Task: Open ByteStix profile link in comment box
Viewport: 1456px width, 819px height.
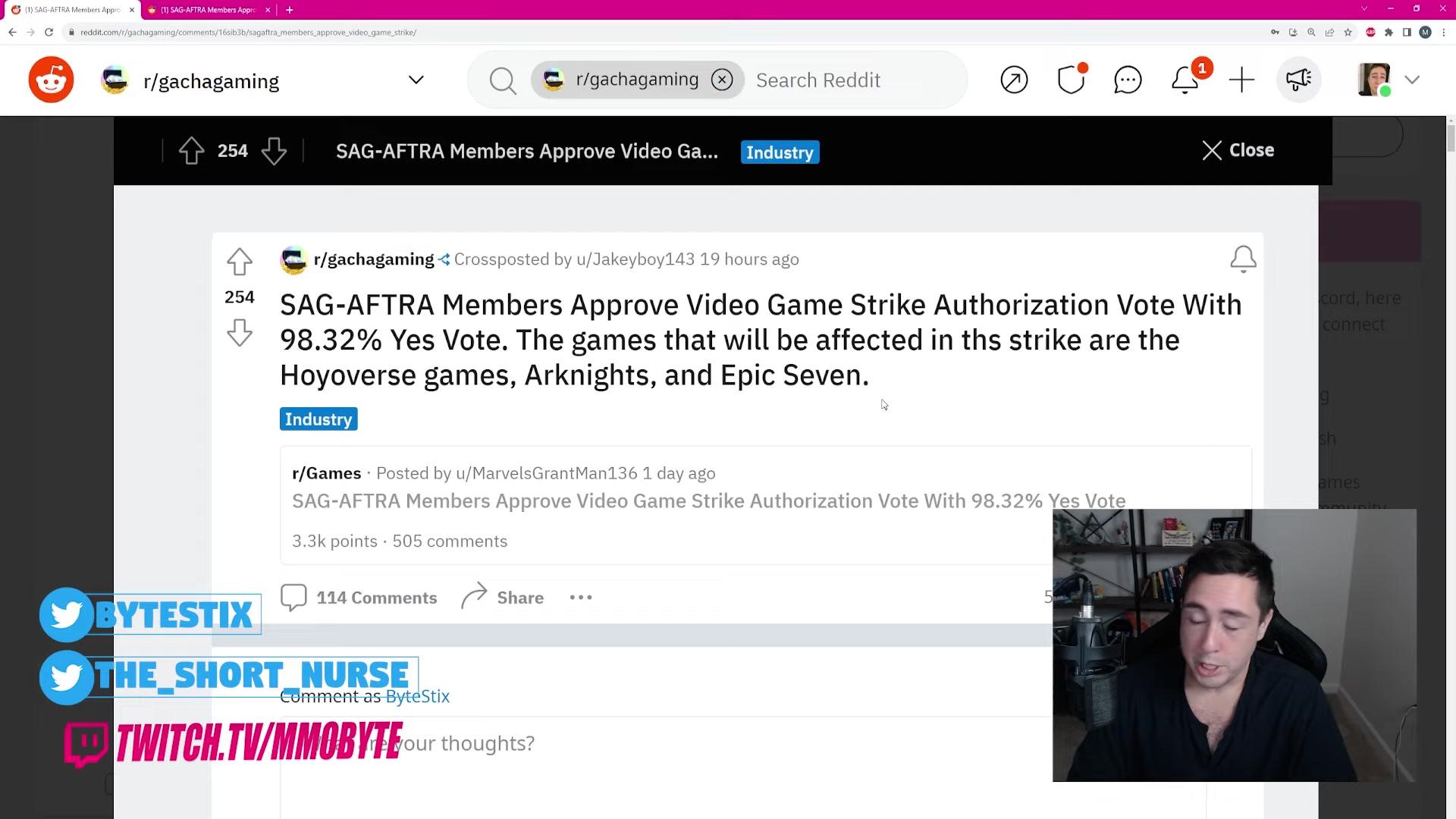Action: tap(418, 696)
